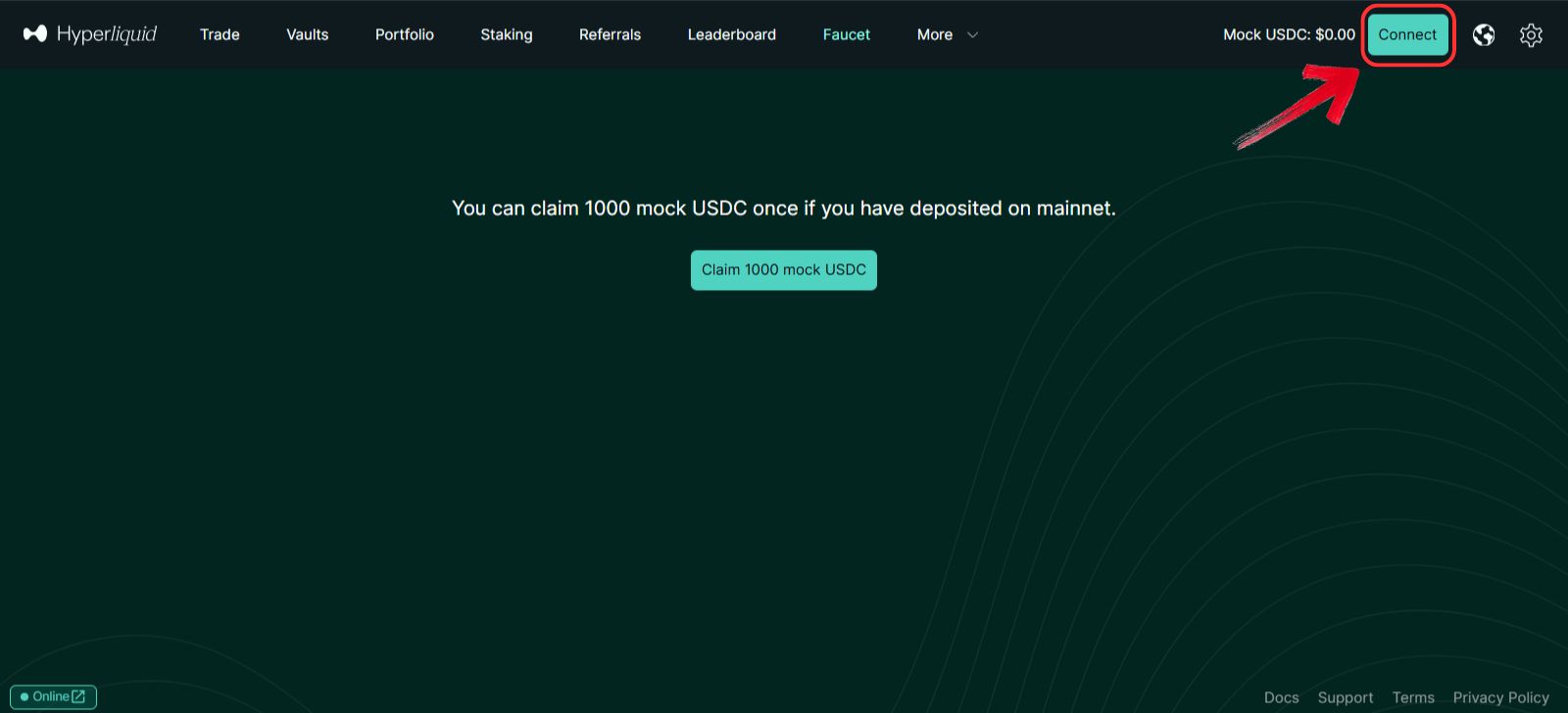Open the Referrals page
Screen dimensions: 1568x713
point(610,34)
